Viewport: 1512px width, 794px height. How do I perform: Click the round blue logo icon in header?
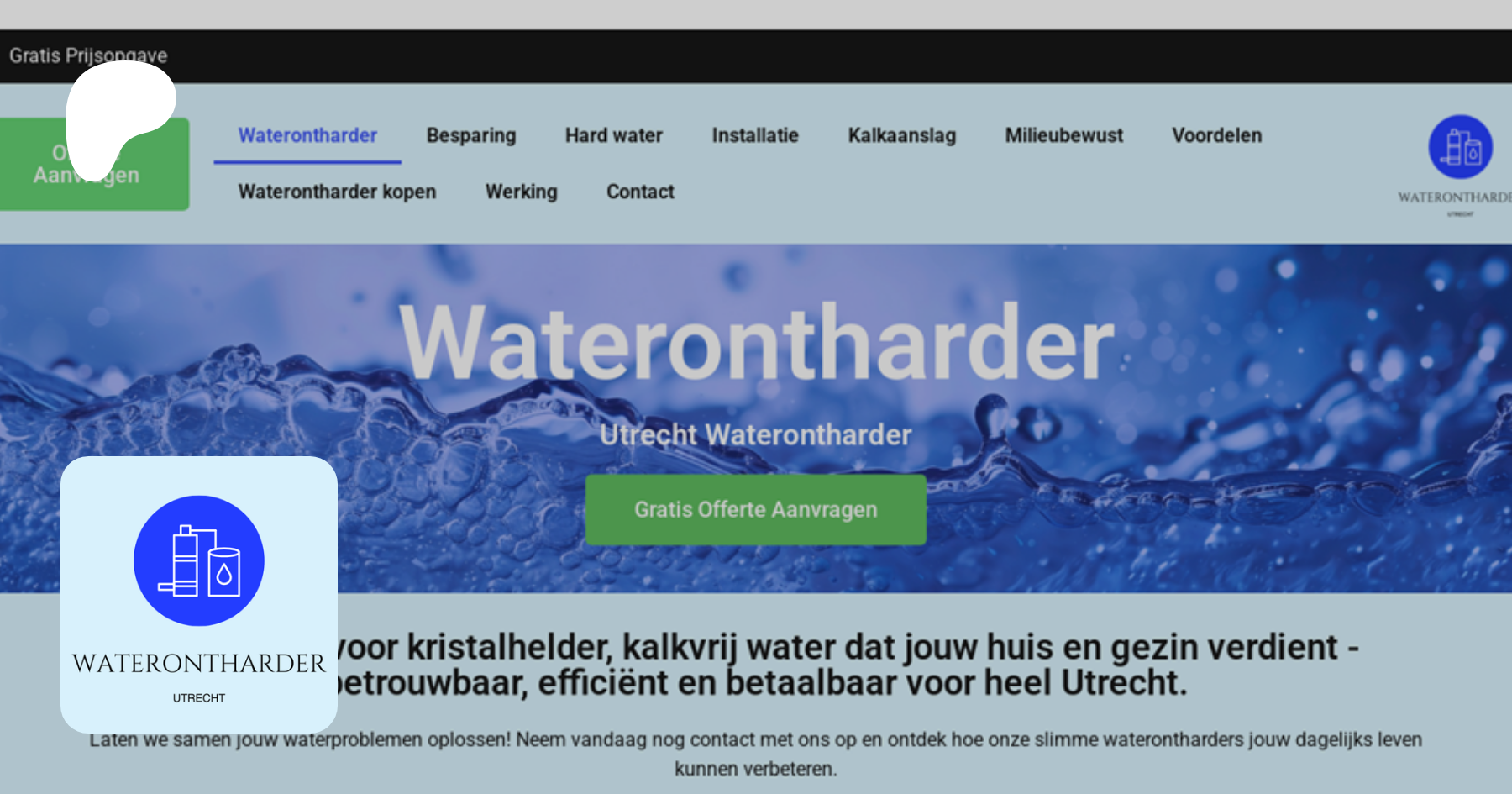(1460, 147)
